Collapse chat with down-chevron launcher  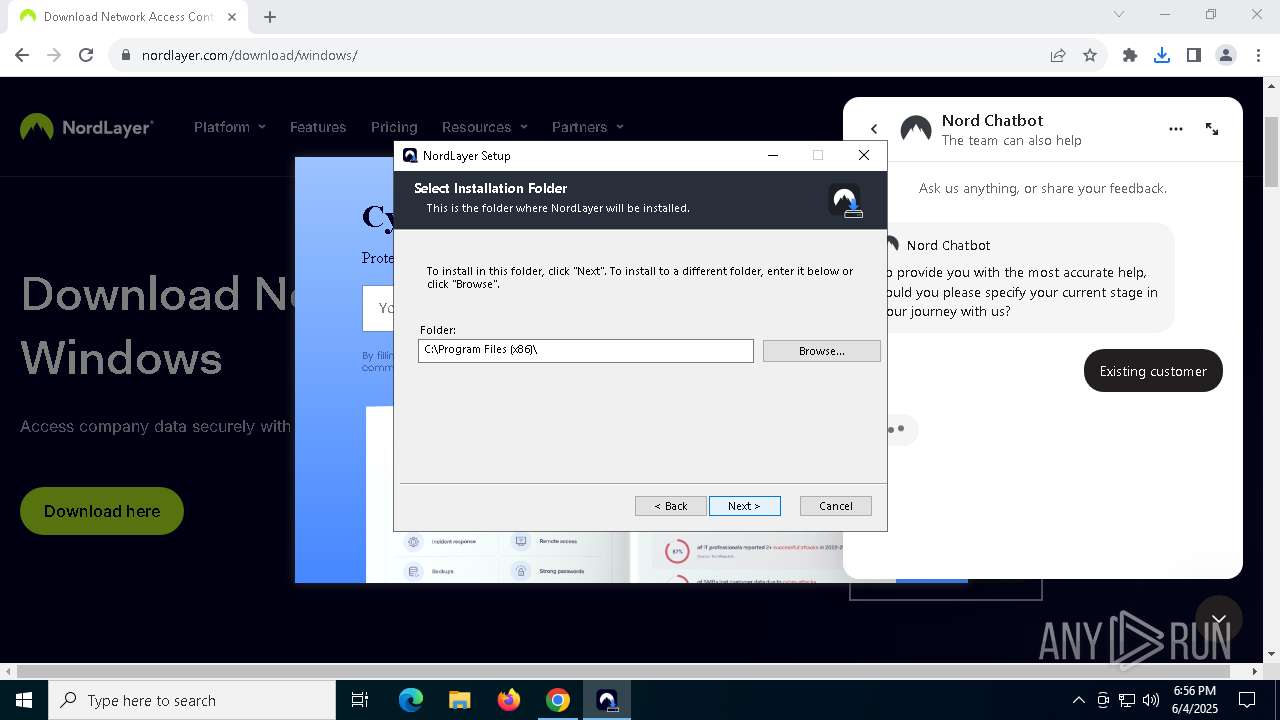tap(1218, 620)
